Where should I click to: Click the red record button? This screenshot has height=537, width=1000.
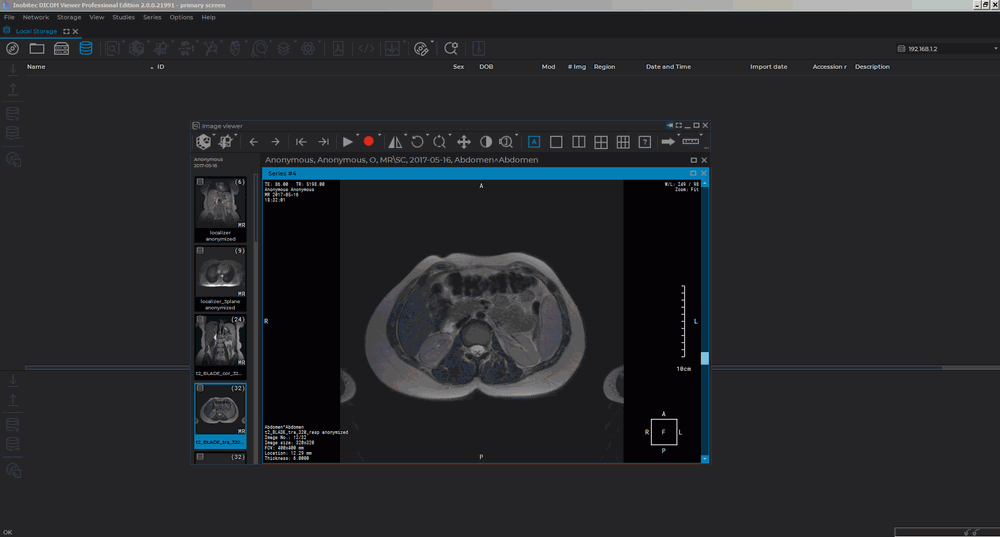click(368, 142)
